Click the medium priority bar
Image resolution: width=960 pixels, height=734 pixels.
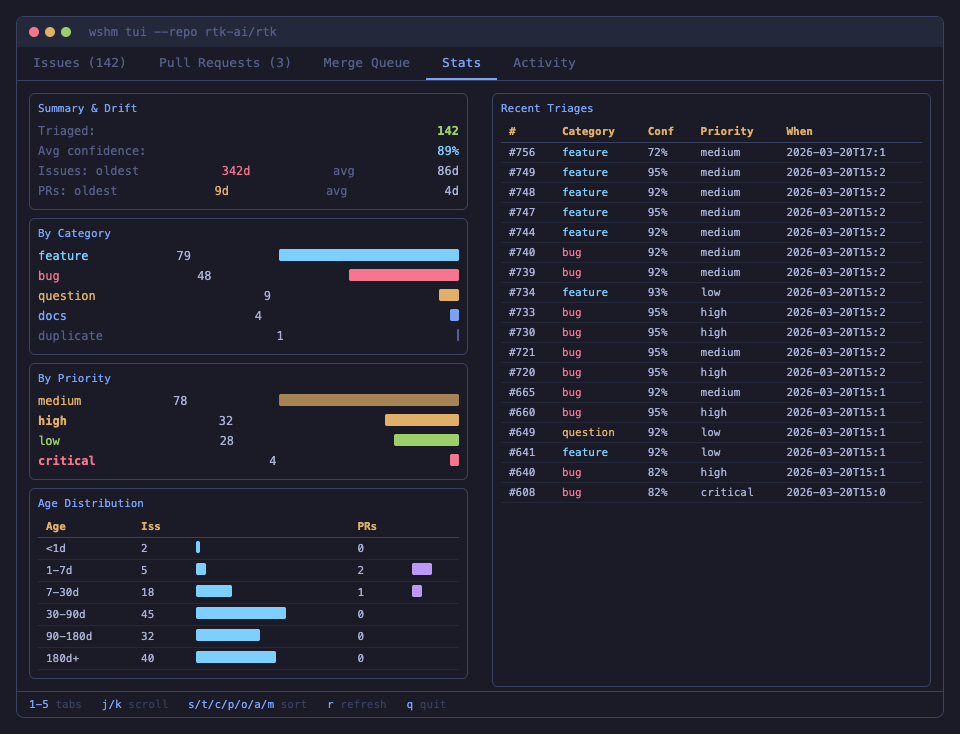click(x=368, y=400)
